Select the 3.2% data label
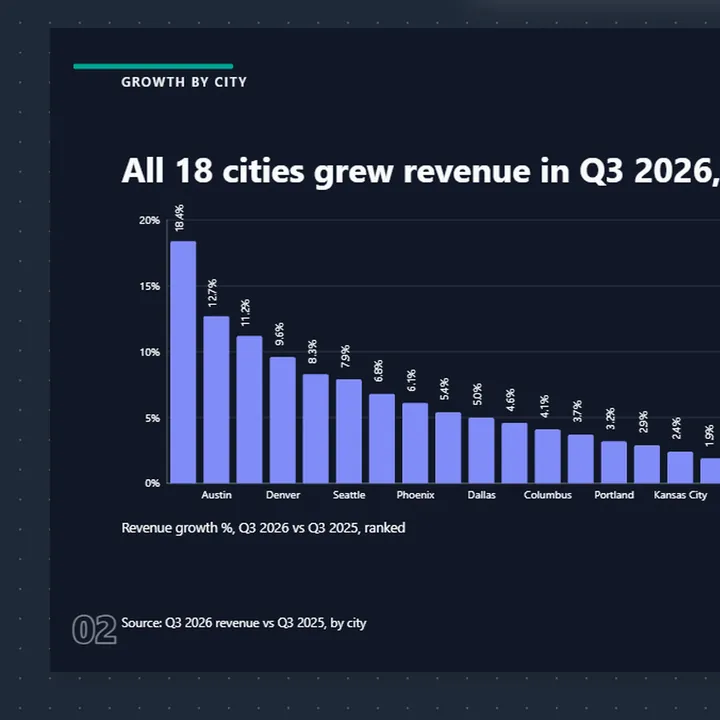The height and width of the screenshot is (720, 720). click(610, 419)
